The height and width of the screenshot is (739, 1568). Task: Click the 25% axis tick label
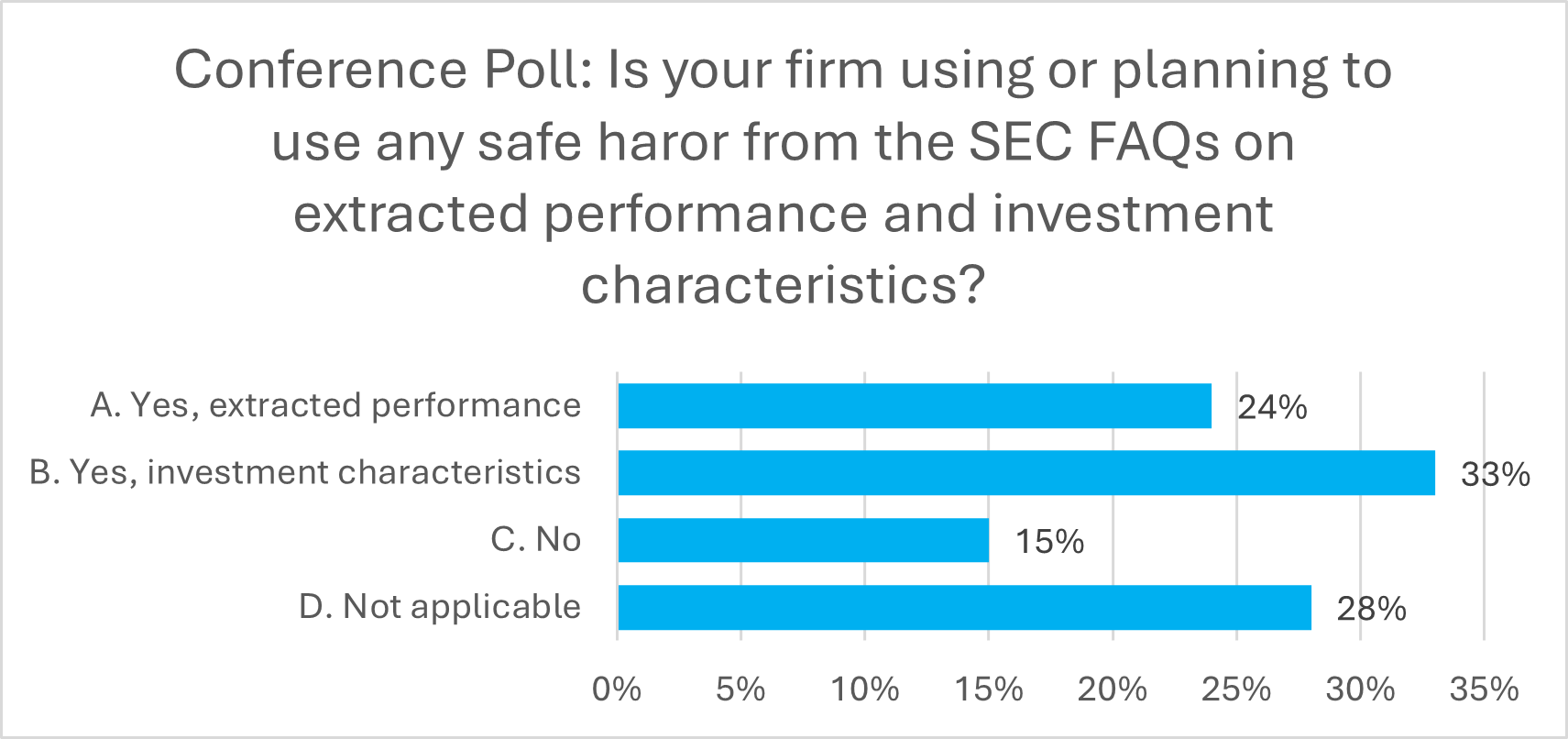1235,689
